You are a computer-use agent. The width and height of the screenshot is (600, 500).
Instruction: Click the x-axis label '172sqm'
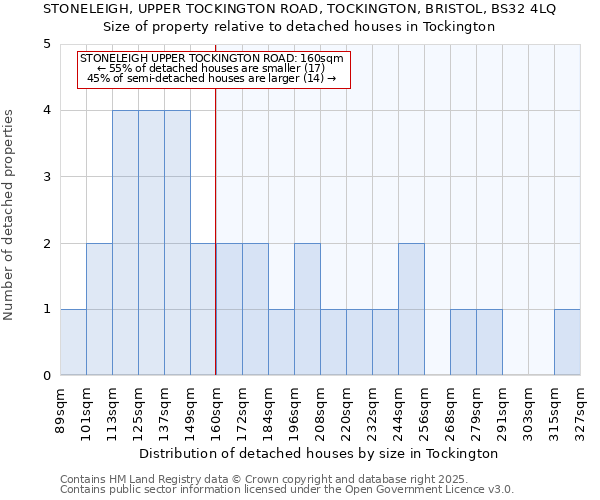tap(242, 414)
